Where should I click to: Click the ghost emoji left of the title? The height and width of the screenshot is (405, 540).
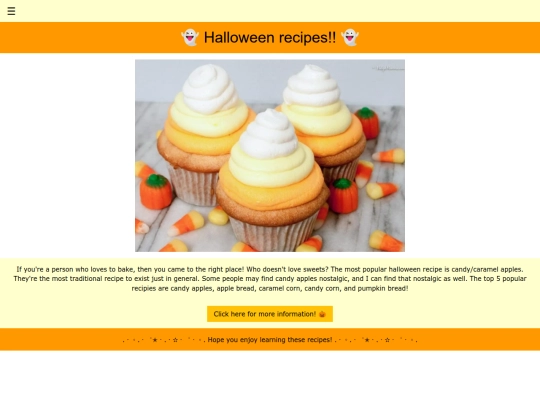190,37
